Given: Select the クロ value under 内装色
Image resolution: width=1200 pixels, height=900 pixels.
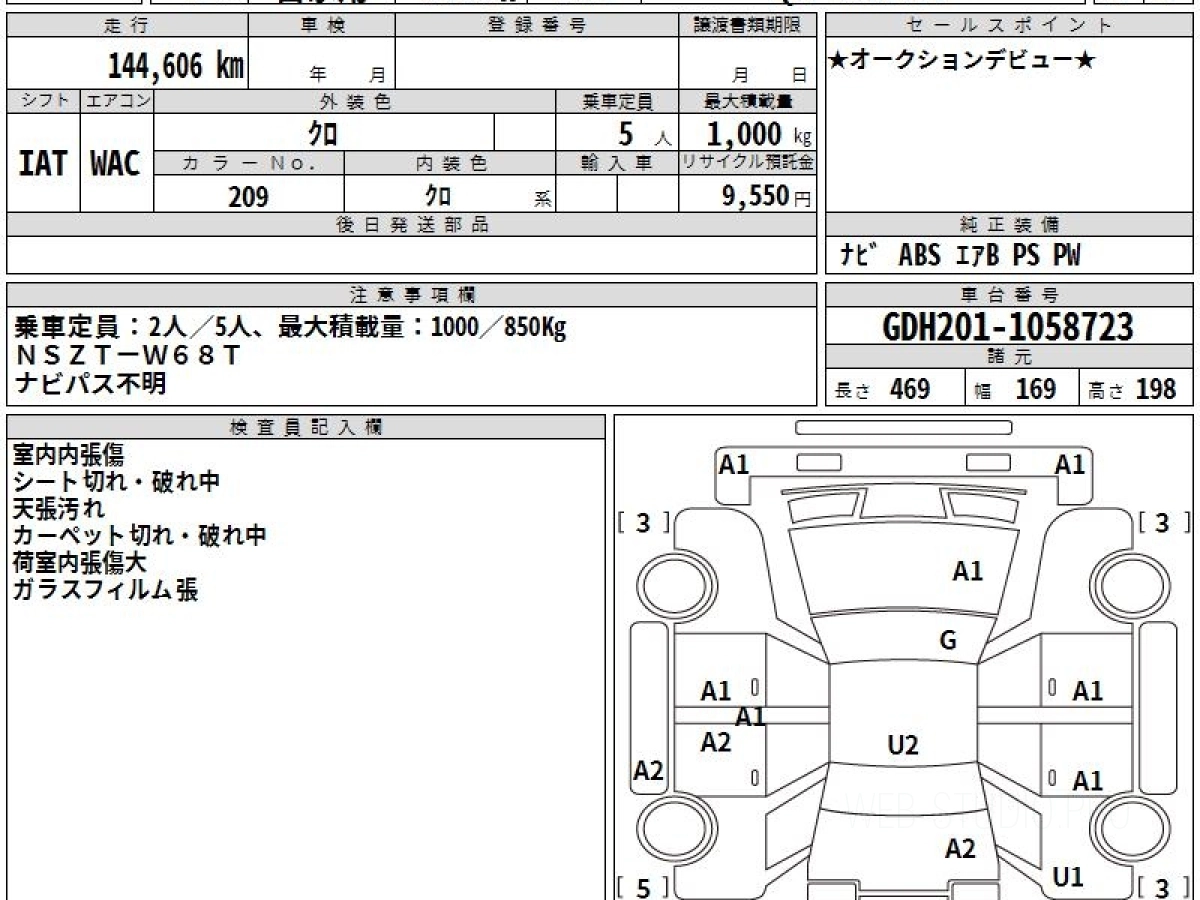Looking at the screenshot, I should [x=438, y=194].
